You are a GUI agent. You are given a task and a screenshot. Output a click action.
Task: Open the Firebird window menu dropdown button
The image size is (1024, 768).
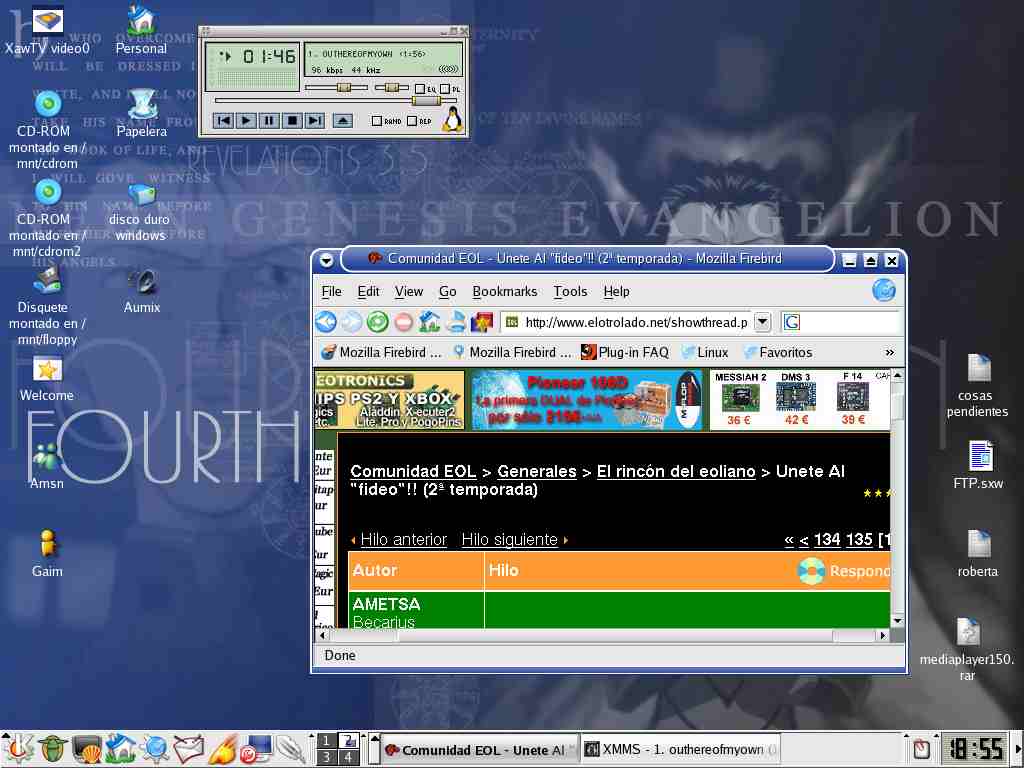click(327, 260)
